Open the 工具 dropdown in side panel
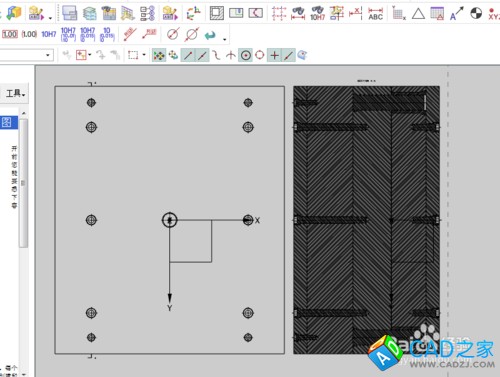500x377 pixels. (x=15, y=94)
